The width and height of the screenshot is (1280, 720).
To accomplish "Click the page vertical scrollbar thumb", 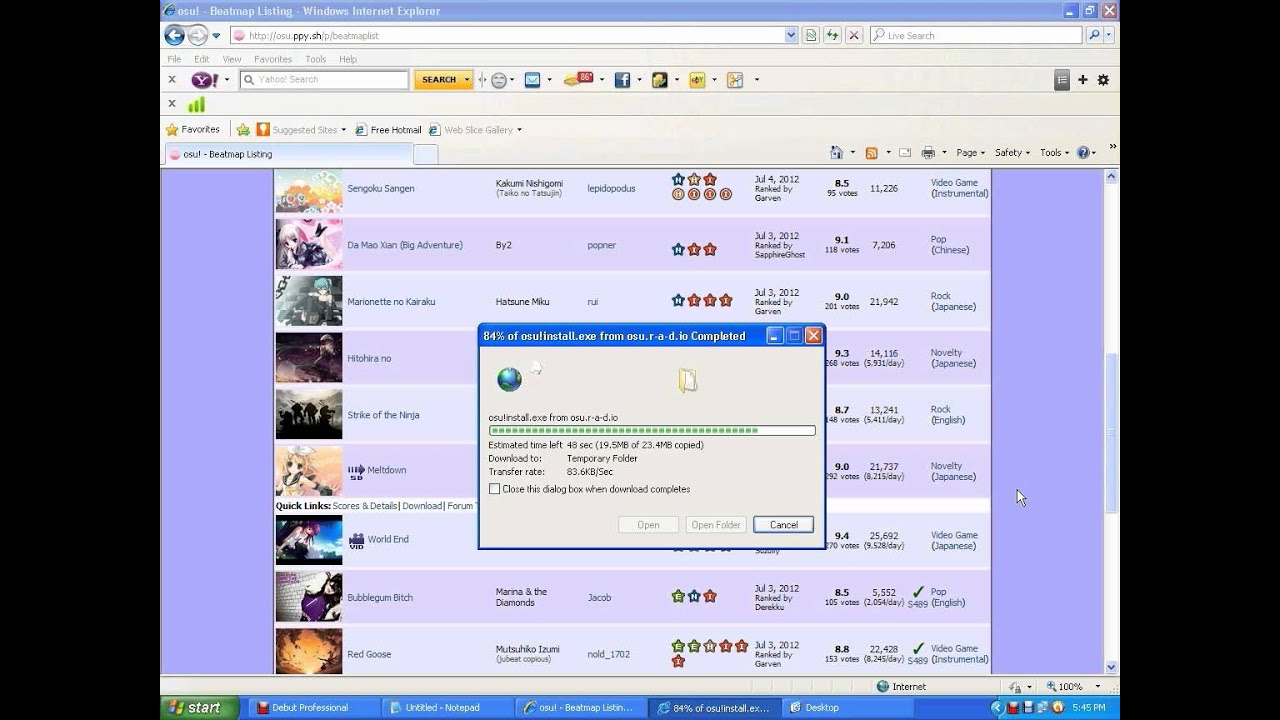I will click(x=1111, y=433).
